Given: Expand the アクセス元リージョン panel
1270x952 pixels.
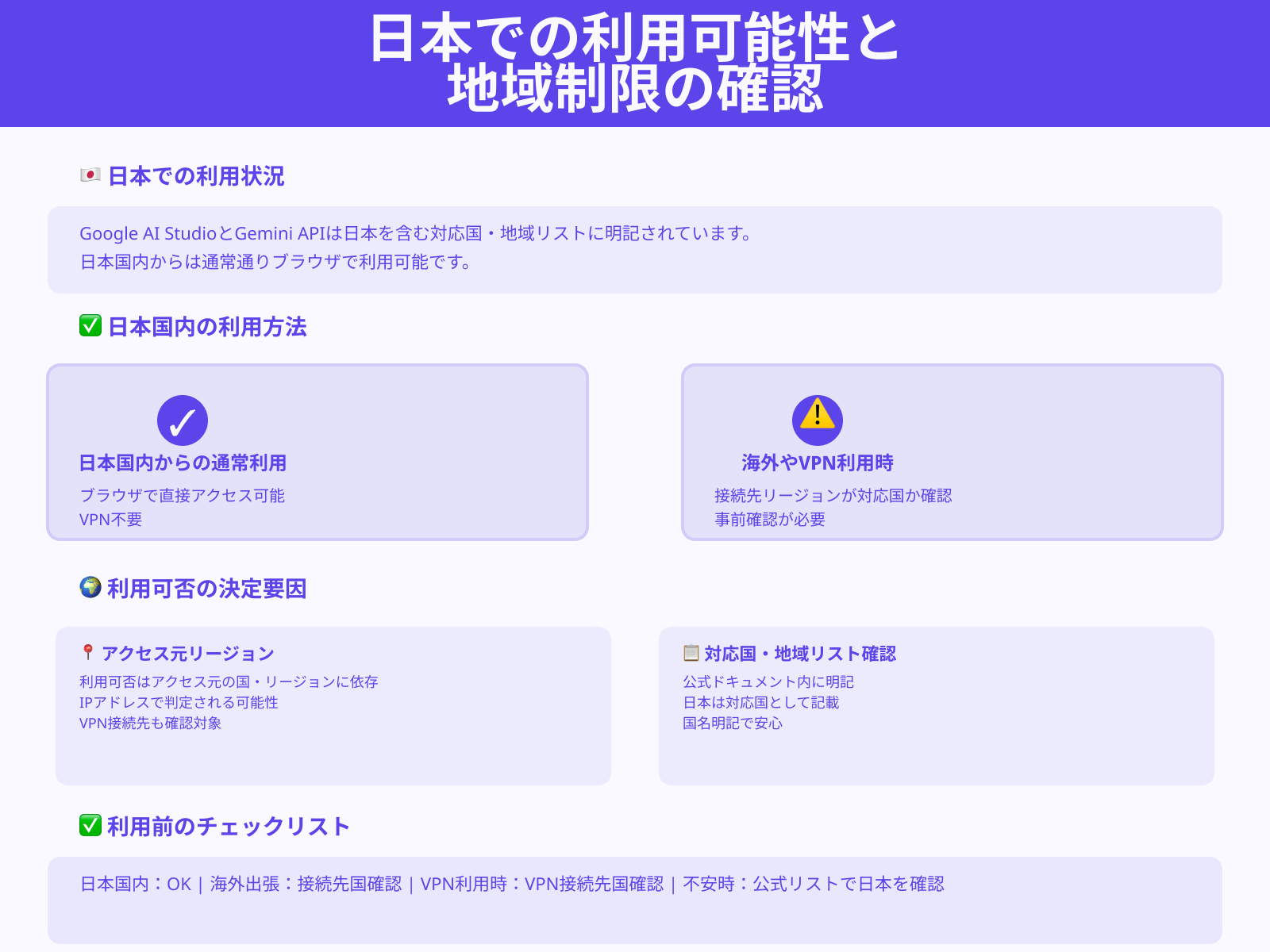Looking at the screenshot, I should point(332,704).
